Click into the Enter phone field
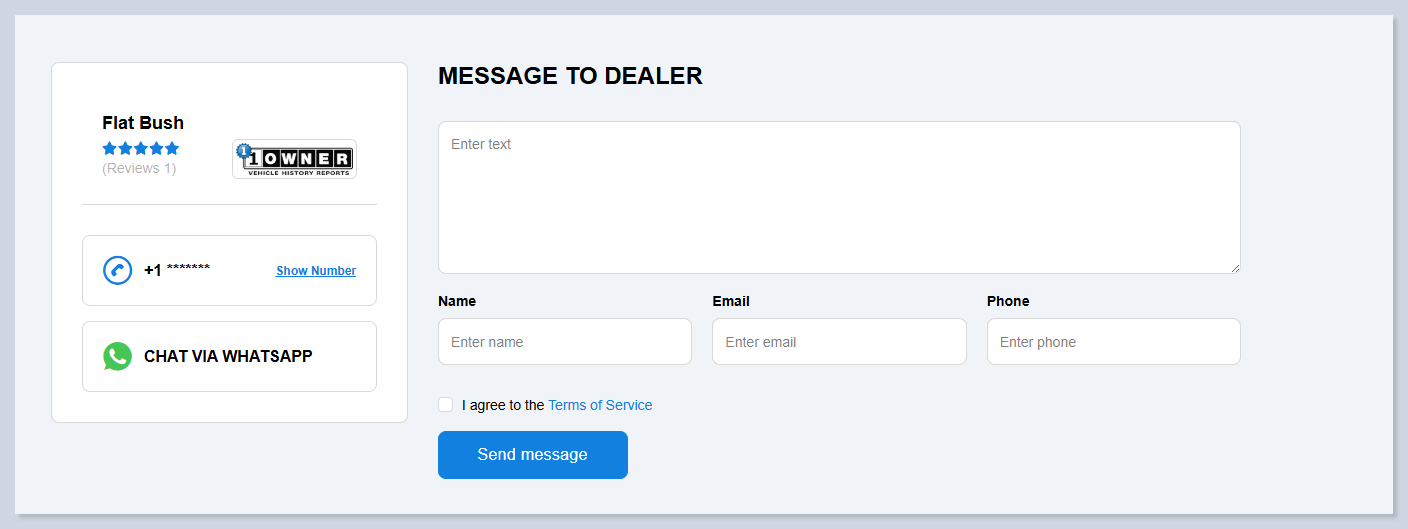Viewport: 1408px width, 529px height. (x=1113, y=342)
